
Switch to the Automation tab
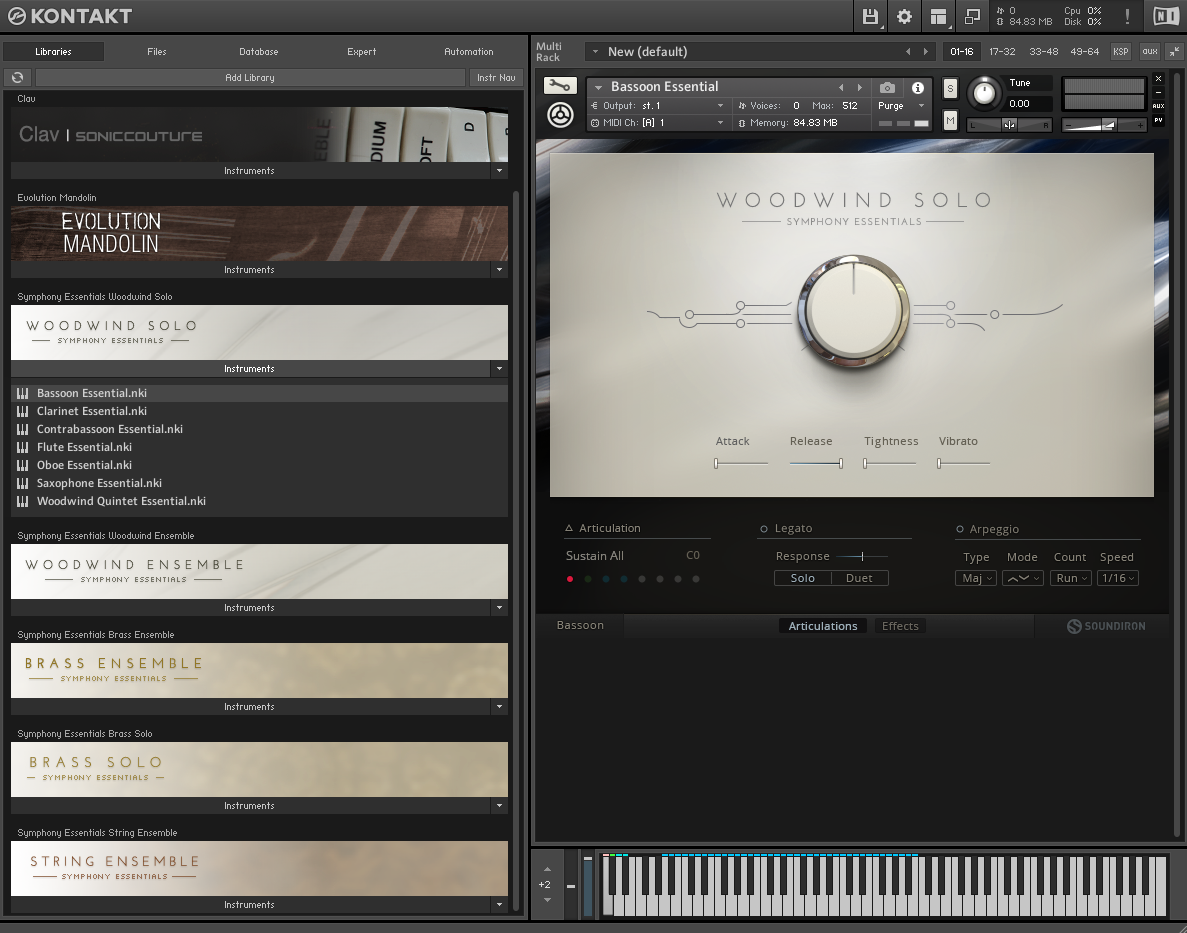point(469,51)
